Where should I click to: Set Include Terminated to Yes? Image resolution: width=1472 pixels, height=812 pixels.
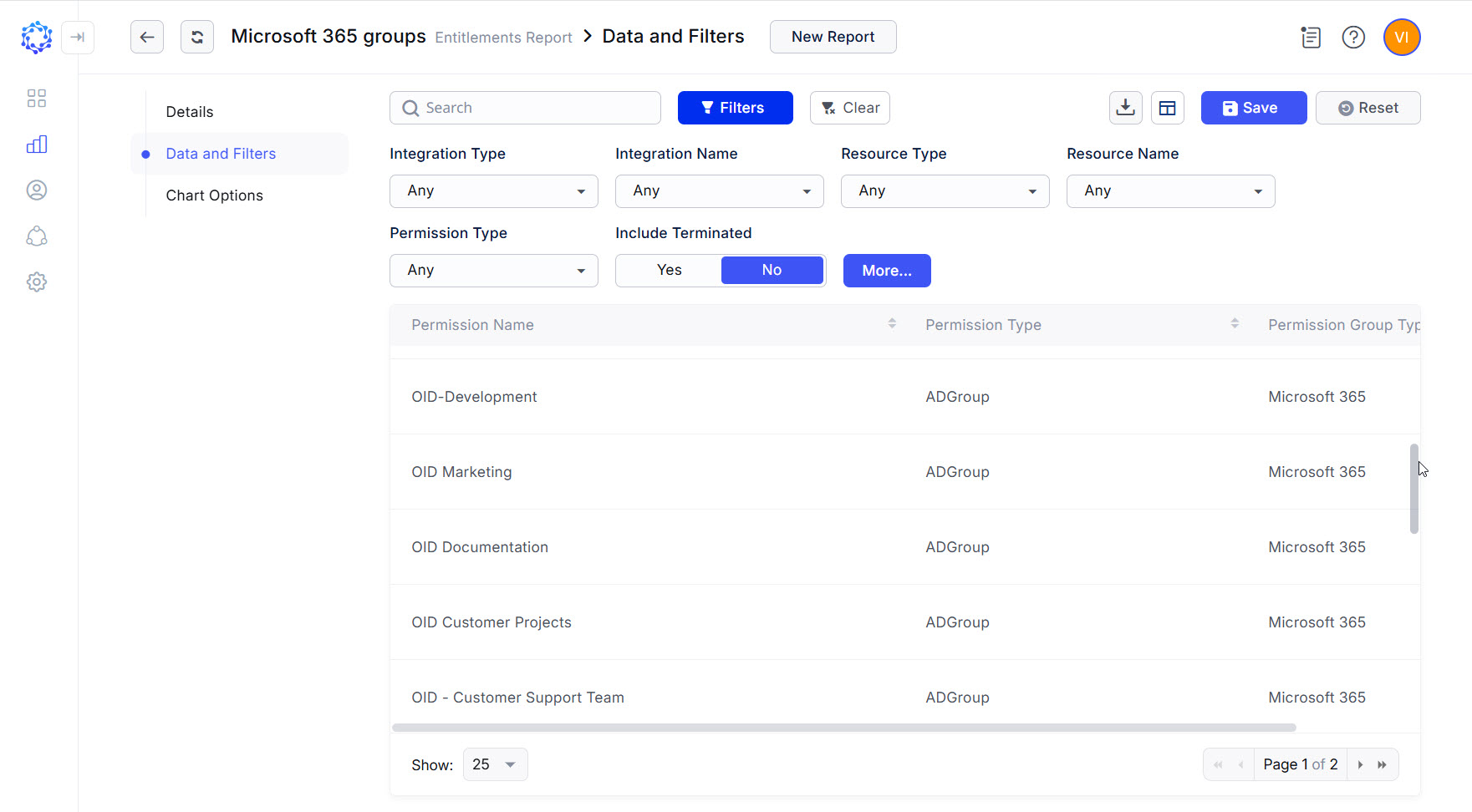point(668,269)
